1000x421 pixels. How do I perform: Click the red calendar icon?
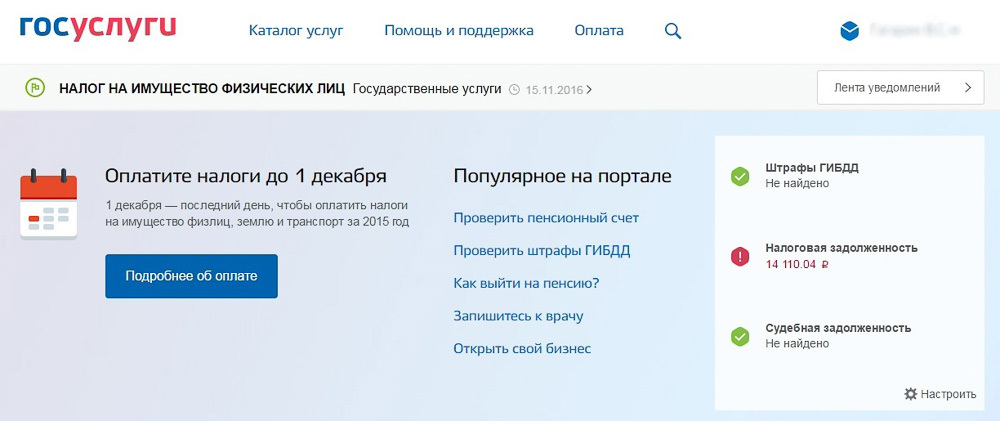pyautogui.click(x=49, y=204)
